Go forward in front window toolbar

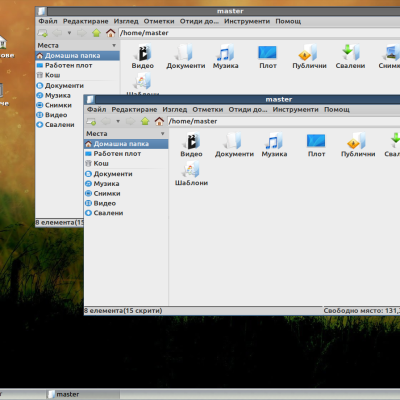tap(130, 121)
